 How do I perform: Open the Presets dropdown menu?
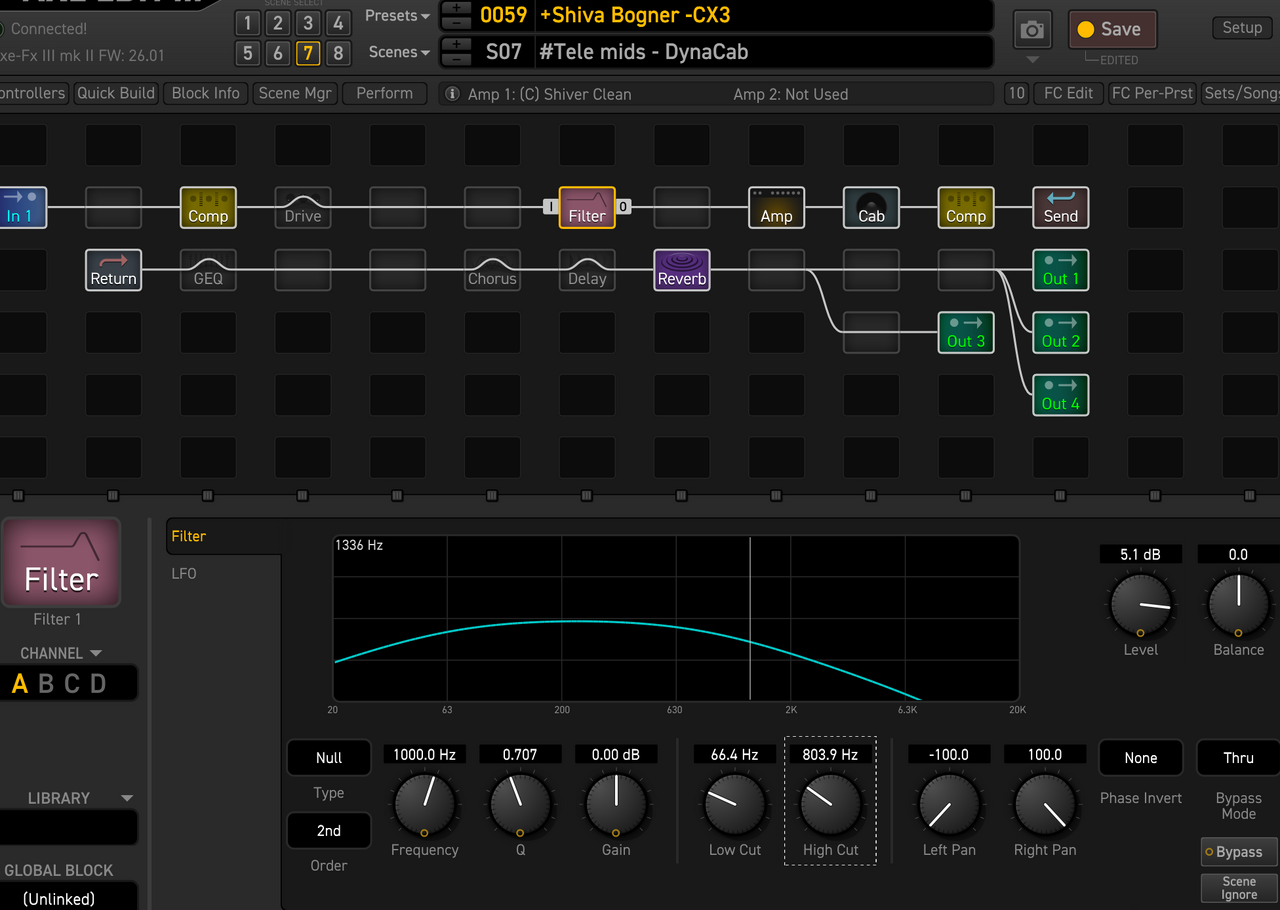(x=398, y=16)
